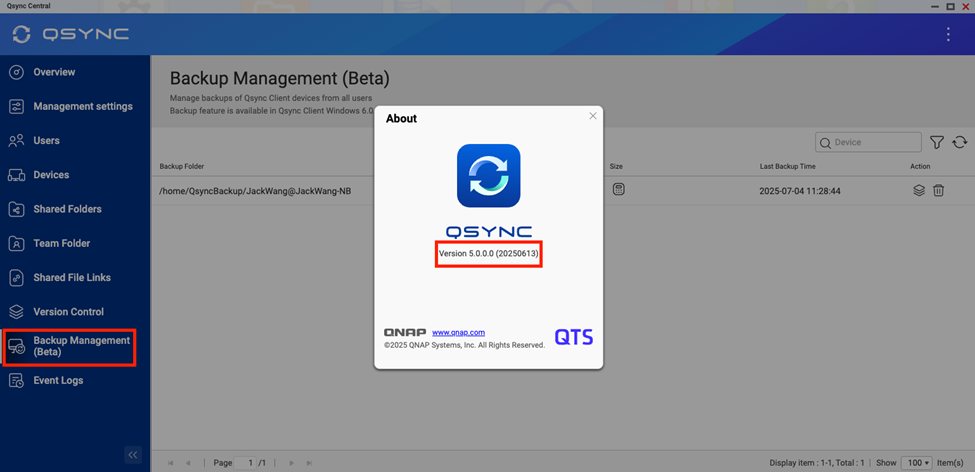Screen dimensions: 975x472
Task: Open Shared File Links page
Action: (x=72, y=277)
